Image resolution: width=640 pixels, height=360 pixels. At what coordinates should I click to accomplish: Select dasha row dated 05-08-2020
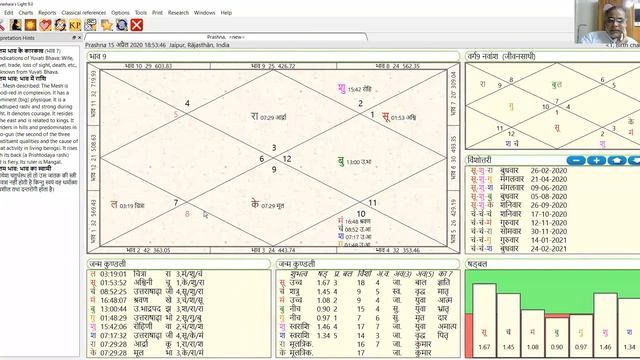click(x=518, y=196)
